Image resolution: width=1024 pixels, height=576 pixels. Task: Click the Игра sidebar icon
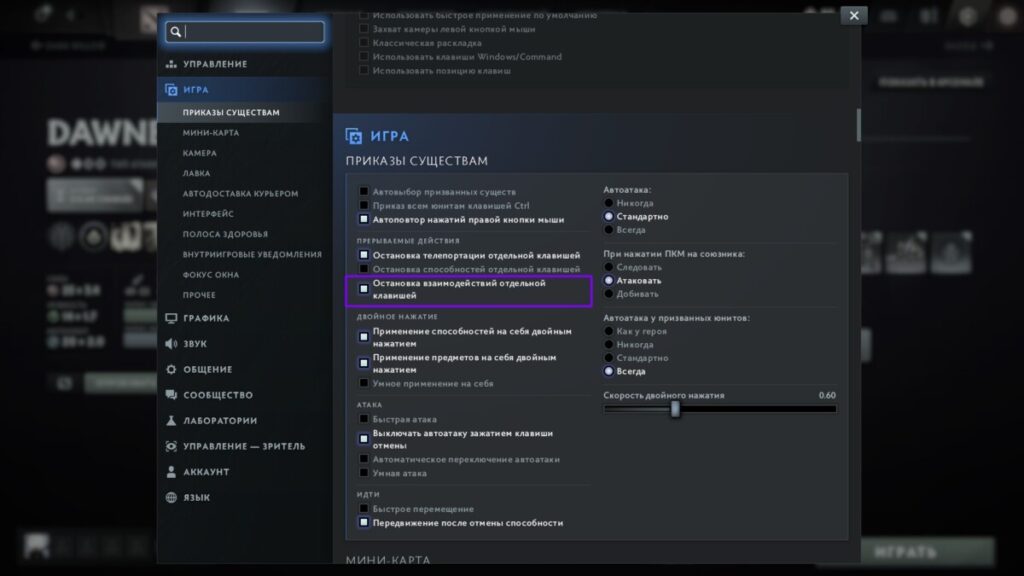(171, 89)
